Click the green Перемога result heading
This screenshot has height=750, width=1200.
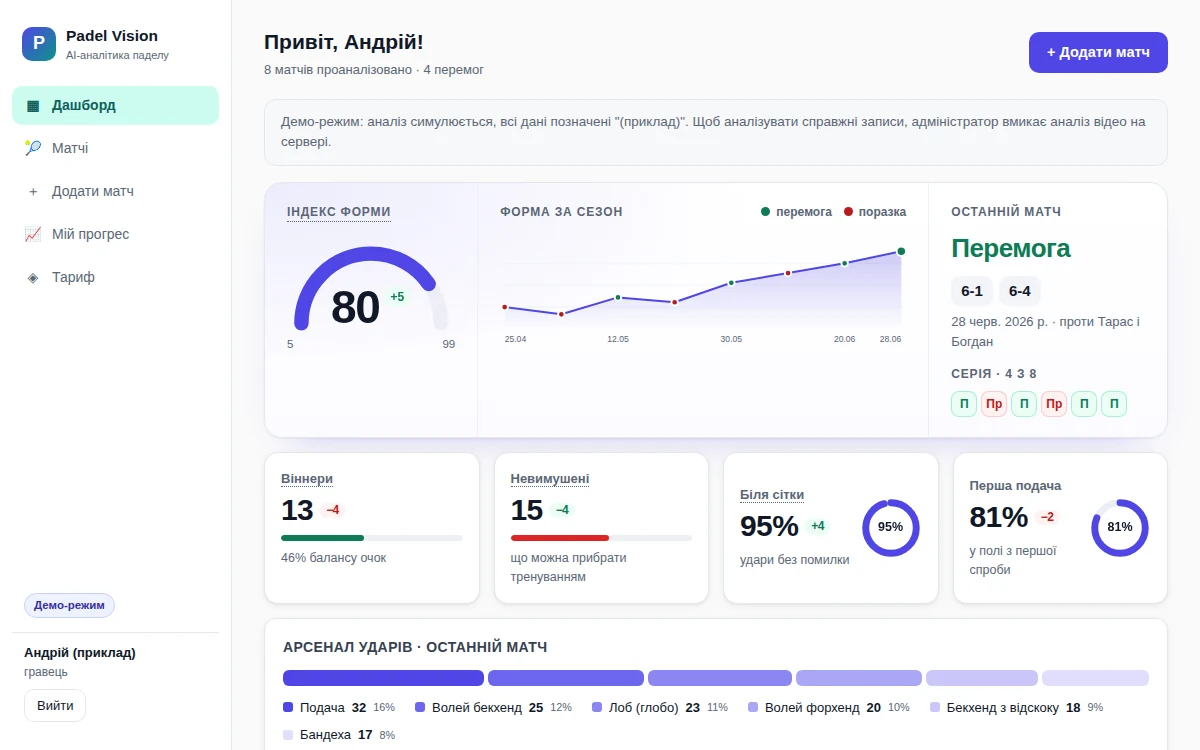pyautogui.click(x=1011, y=248)
